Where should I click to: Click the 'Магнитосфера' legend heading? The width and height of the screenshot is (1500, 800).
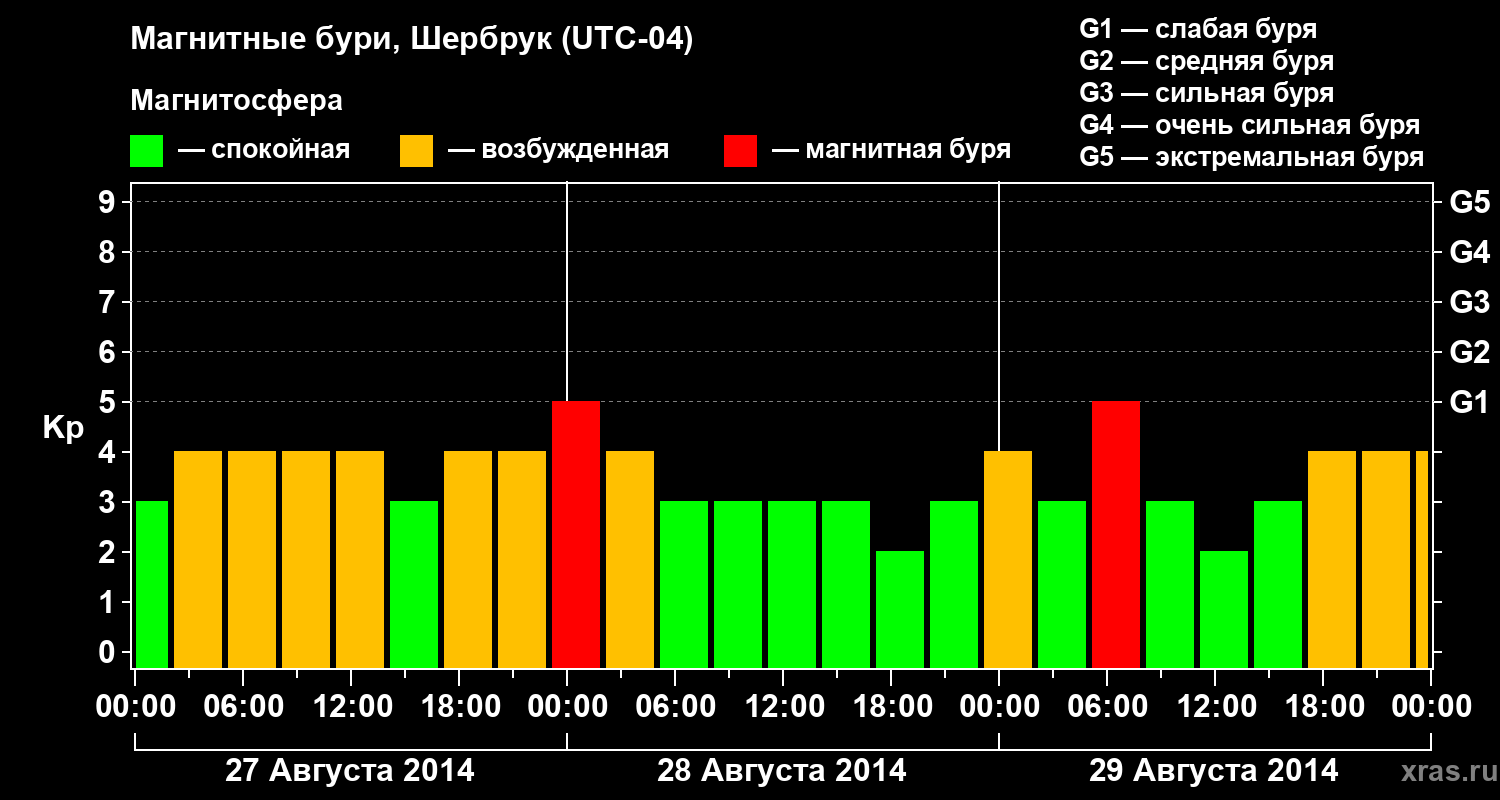coord(237,101)
